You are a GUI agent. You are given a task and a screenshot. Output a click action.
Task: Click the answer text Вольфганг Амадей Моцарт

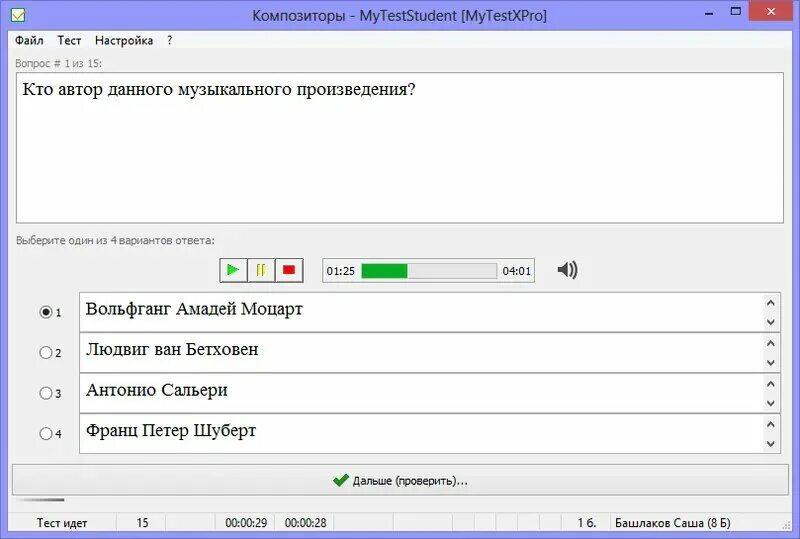point(194,309)
